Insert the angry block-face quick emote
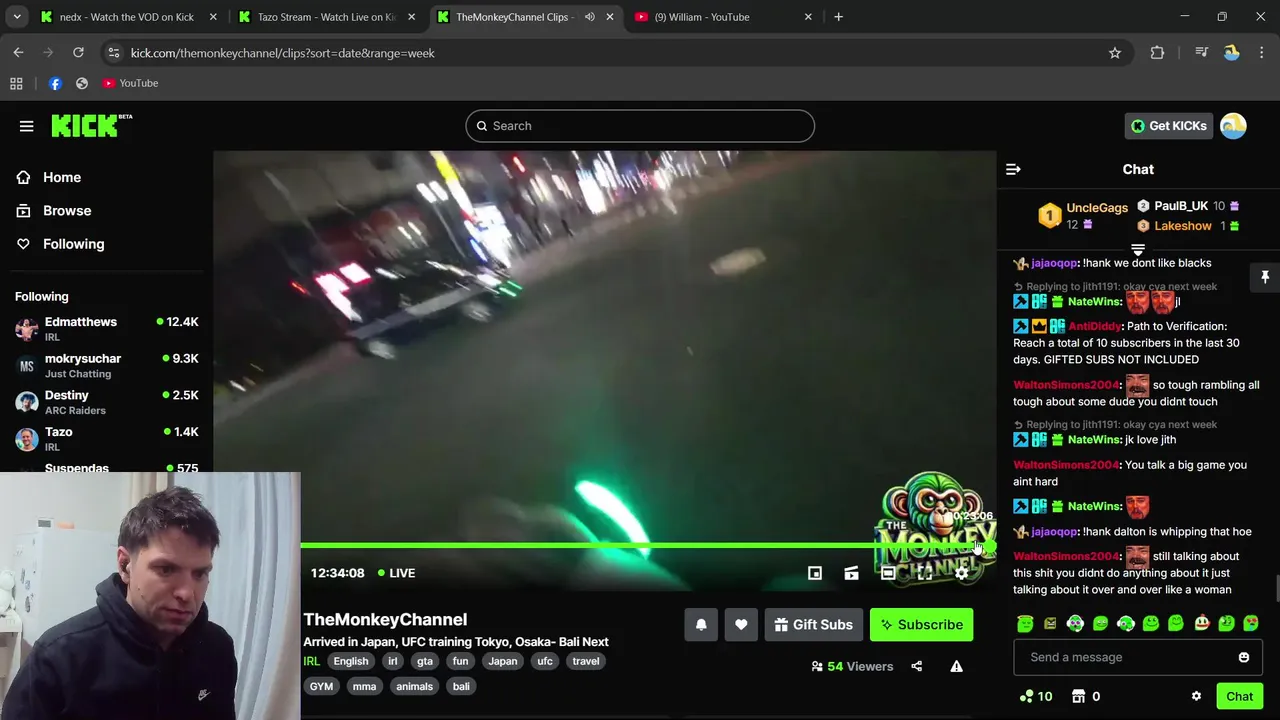Image resolution: width=1280 pixels, height=720 pixels. pos(1050,623)
